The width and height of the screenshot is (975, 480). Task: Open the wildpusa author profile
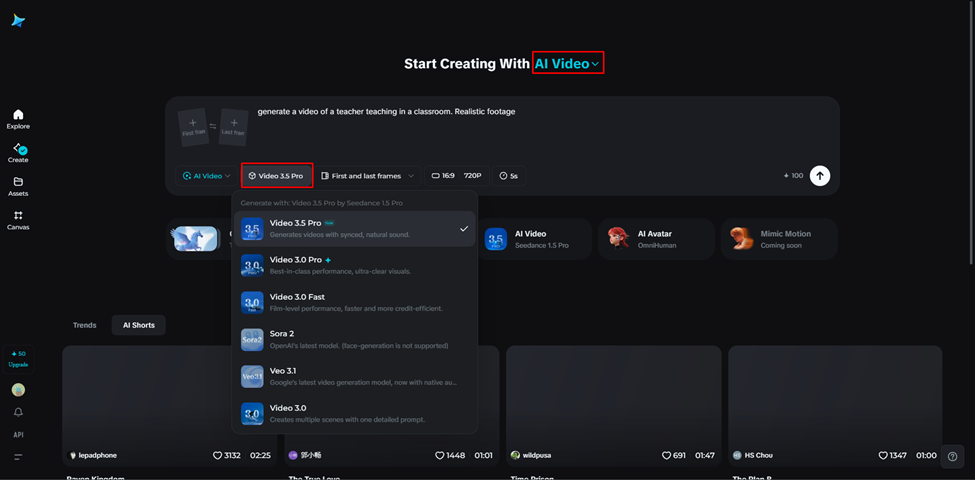tap(530, 456)
